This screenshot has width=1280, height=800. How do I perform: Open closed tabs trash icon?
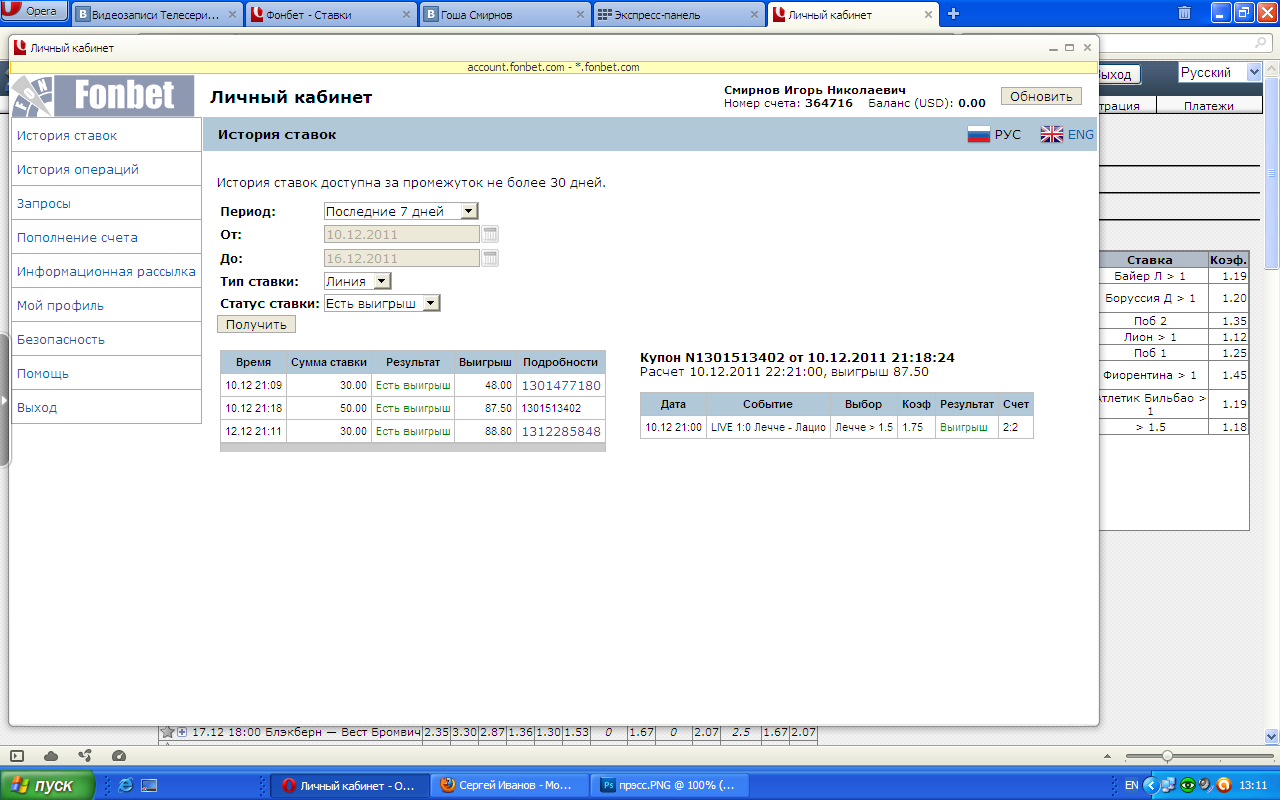pos(1184,13)
